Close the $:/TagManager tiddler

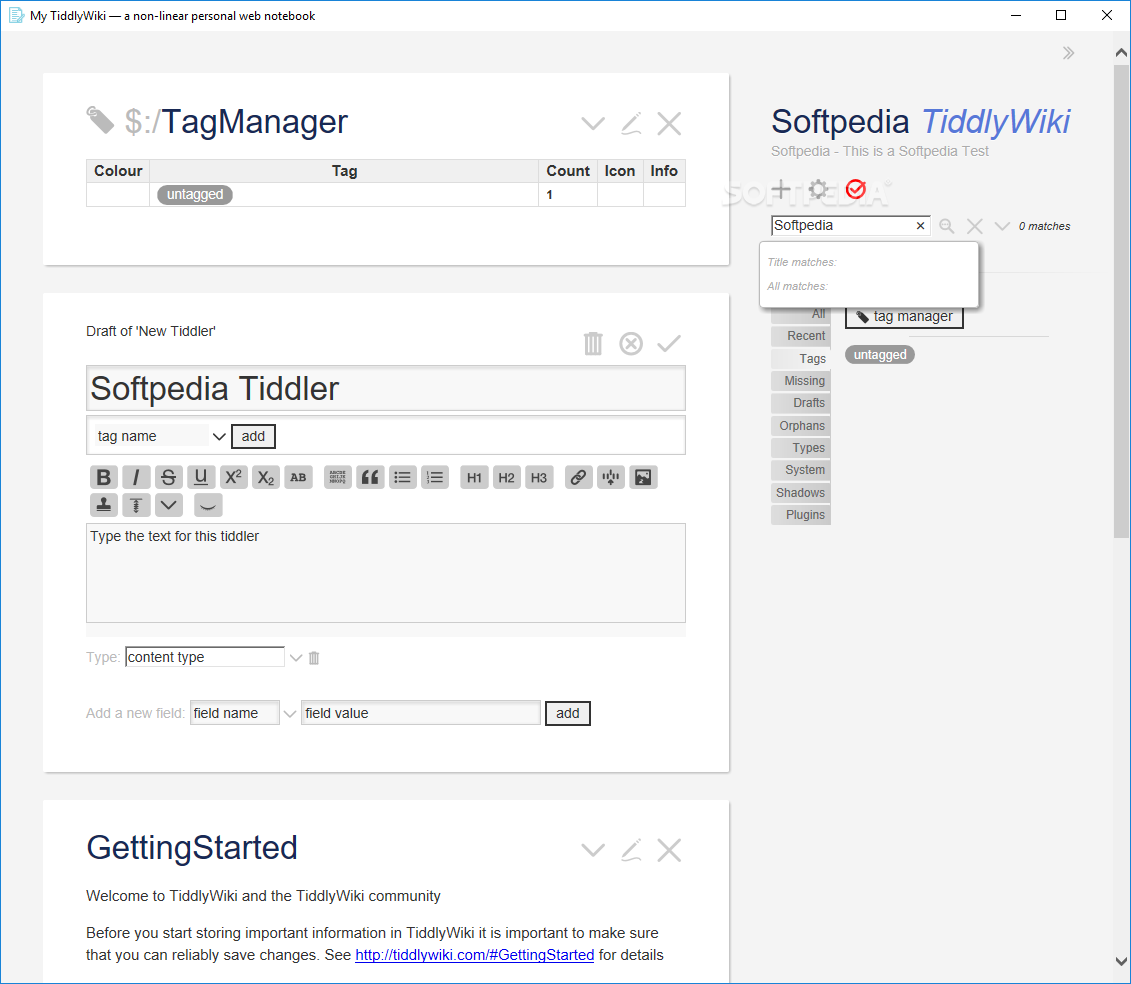[669, 123]
